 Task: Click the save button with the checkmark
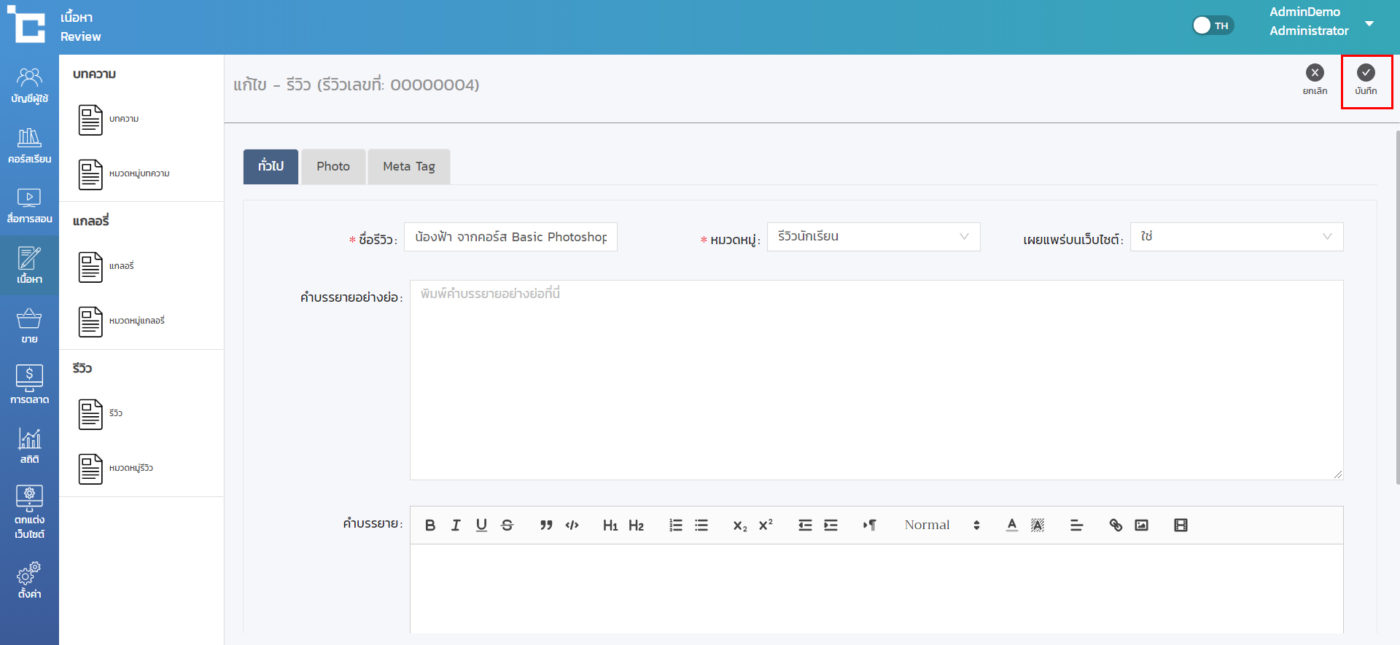coord(1365,79)
